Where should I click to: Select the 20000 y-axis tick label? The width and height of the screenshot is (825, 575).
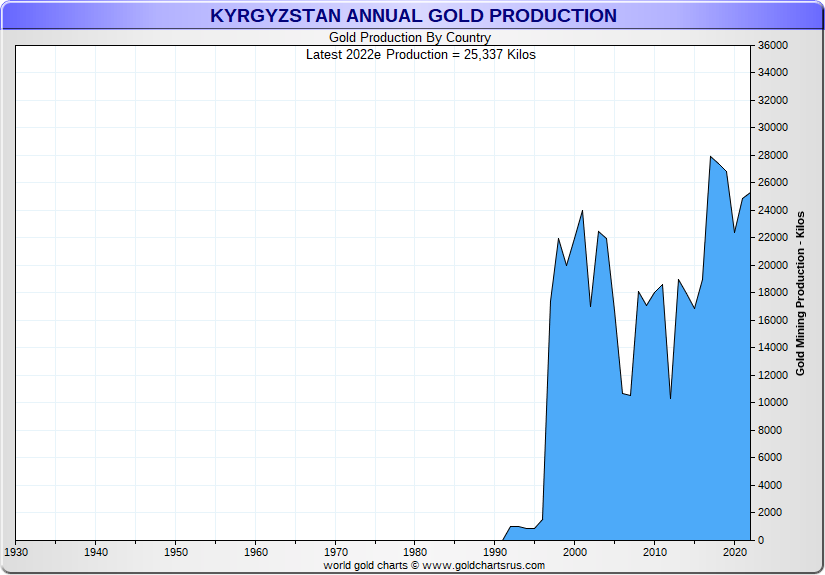point(774,265)
